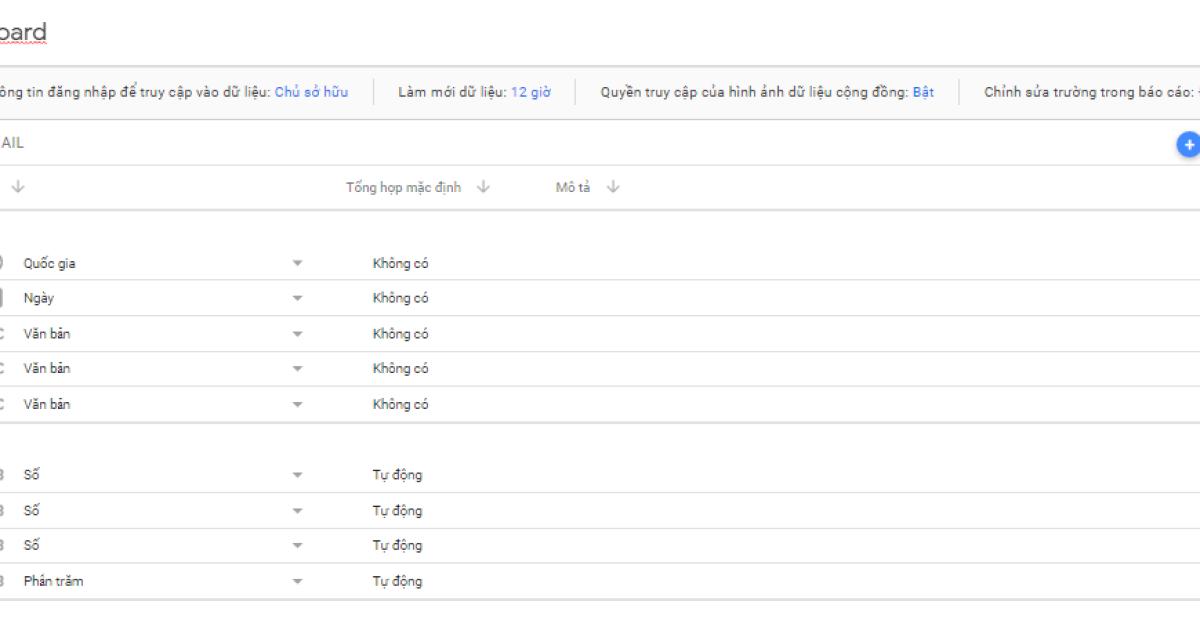This screenshot has height=630, width=1200.
Task: Open the first Số type dropdown
Action: [x=297, y=476]
